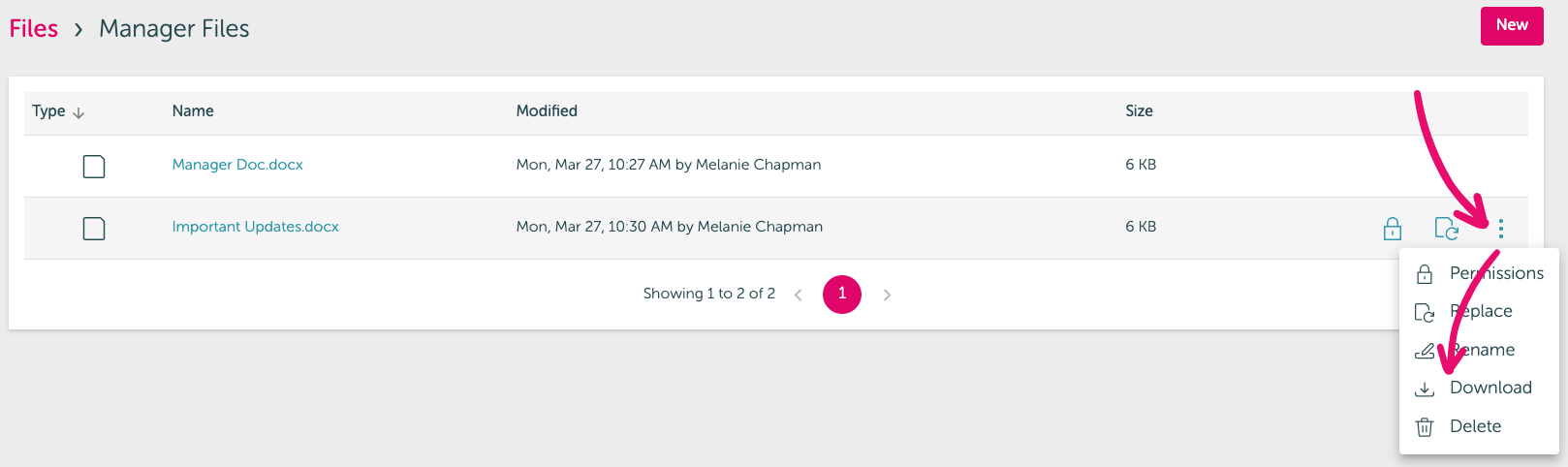Go to previous page chevron
Screen dimensions: 1568x467
[x=798, y=295]
